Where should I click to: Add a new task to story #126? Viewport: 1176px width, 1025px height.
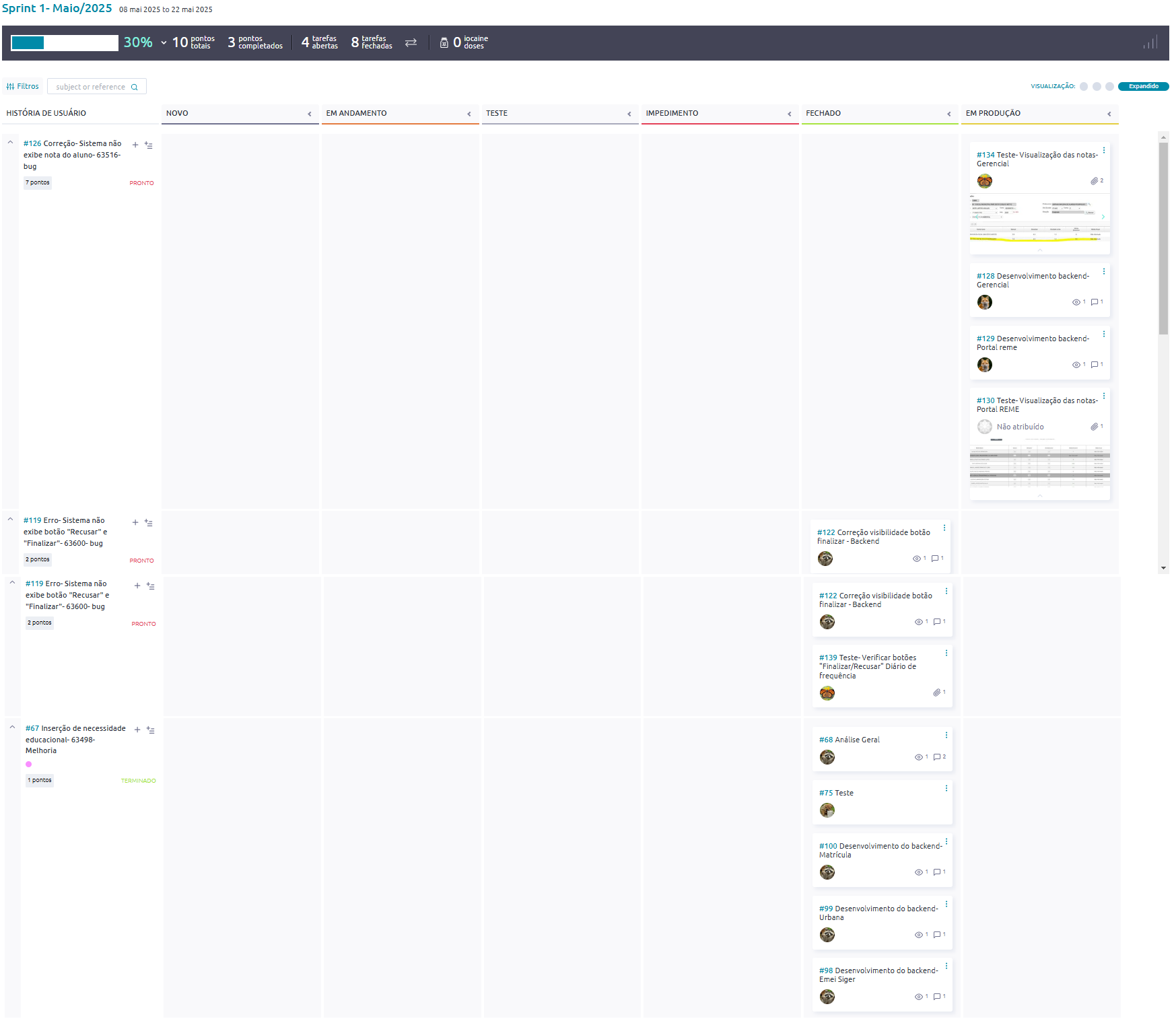[135, 145]
